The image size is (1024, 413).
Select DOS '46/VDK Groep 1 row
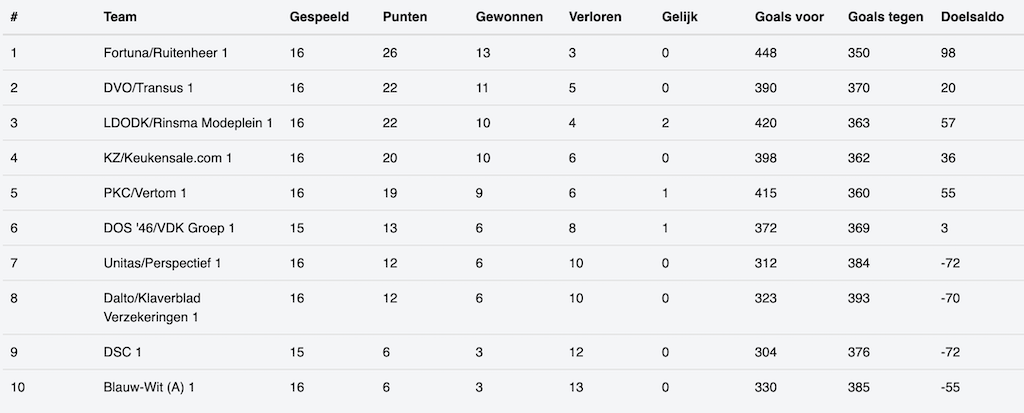[x=169, y=228]
